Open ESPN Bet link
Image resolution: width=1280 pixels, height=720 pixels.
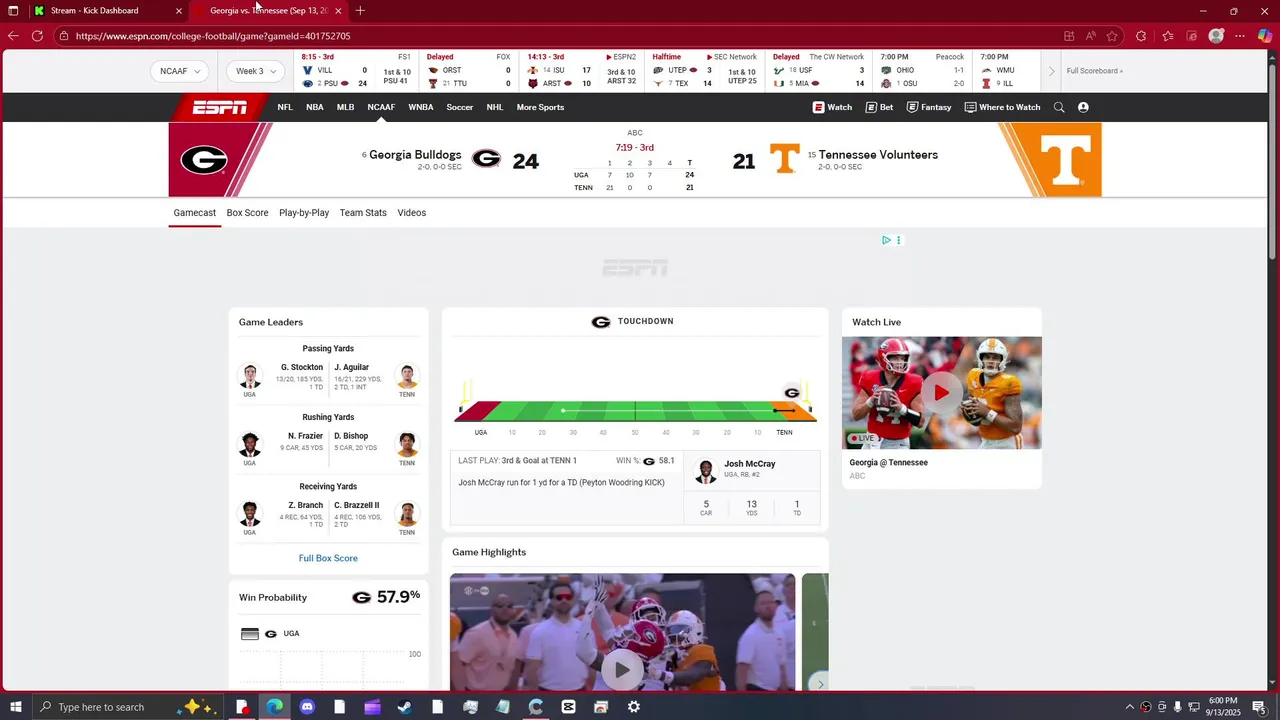pos(880,107)
